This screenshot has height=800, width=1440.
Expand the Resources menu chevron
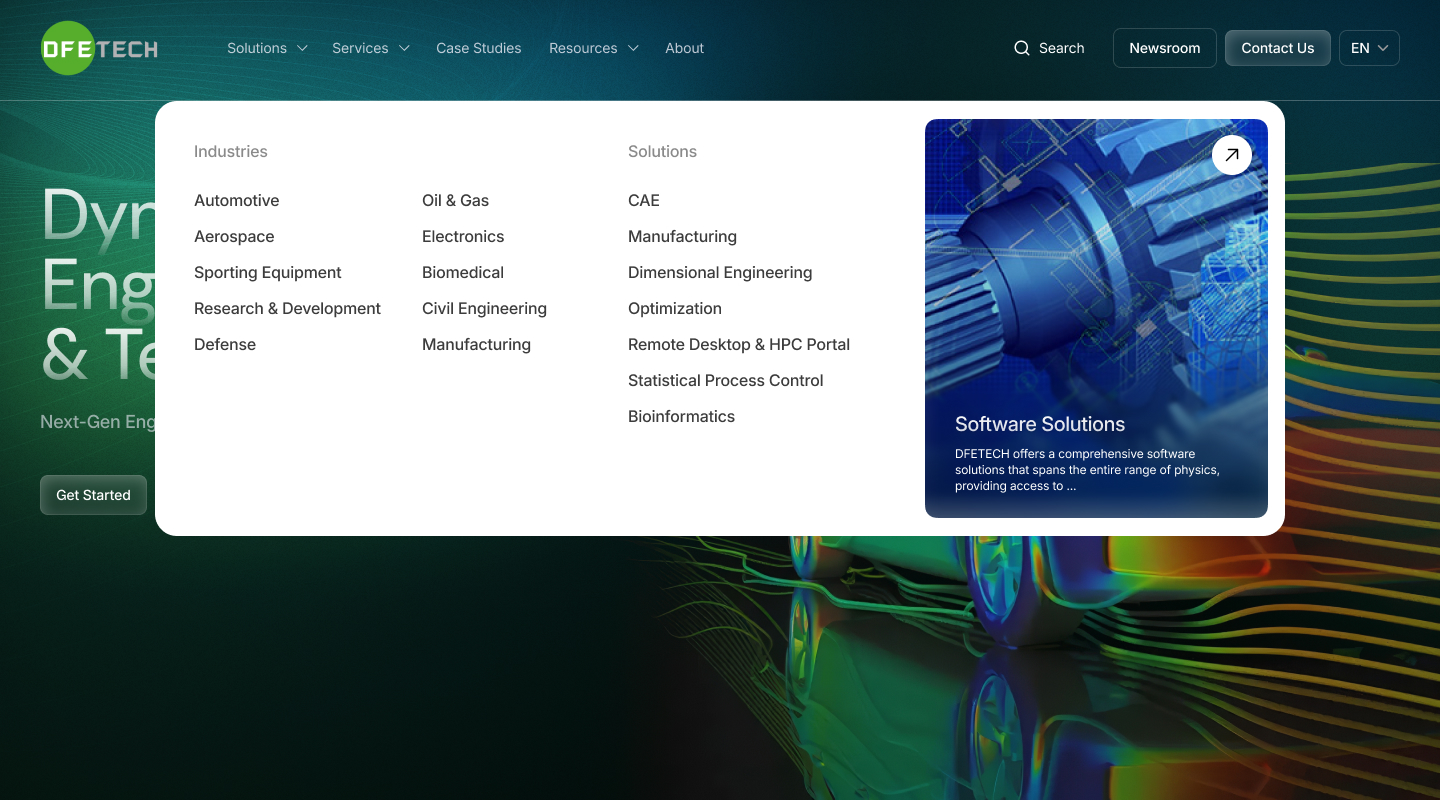632,48
